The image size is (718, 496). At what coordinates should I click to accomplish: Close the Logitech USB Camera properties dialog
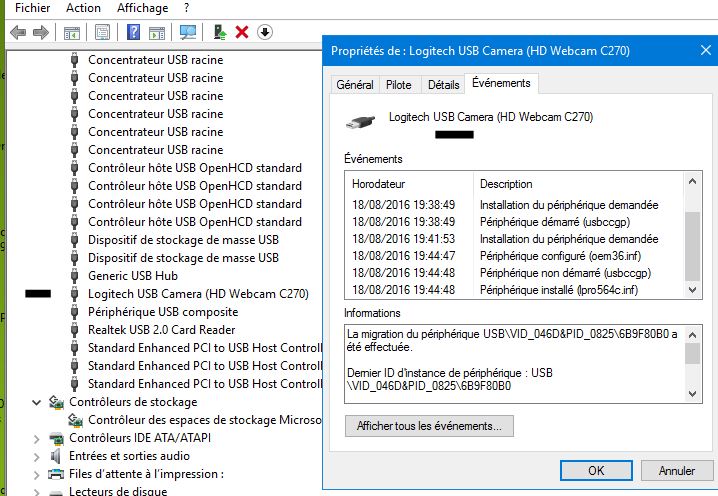[x=706, y=50]
